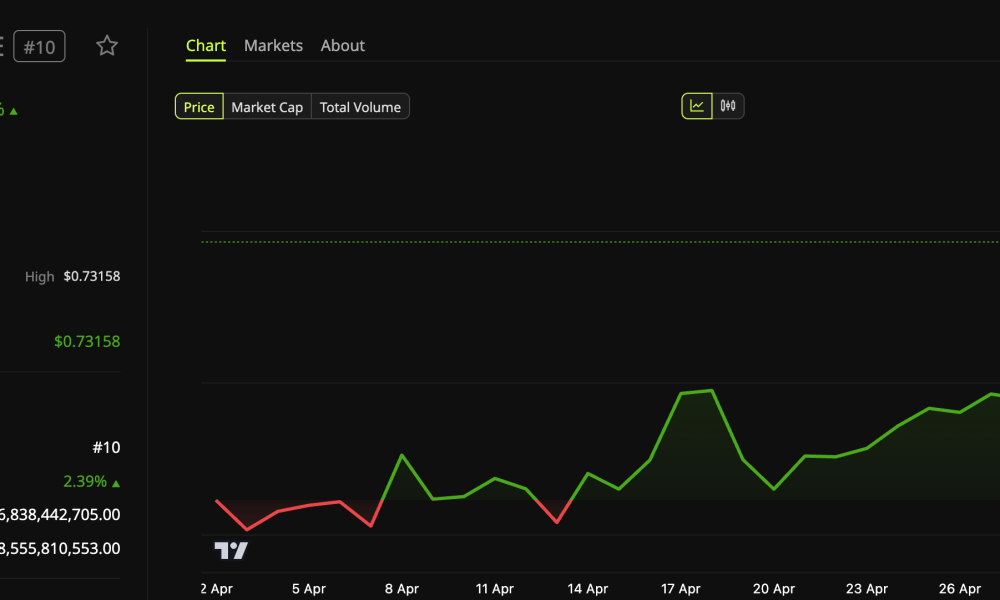Click the High label text

coord(40,277)
